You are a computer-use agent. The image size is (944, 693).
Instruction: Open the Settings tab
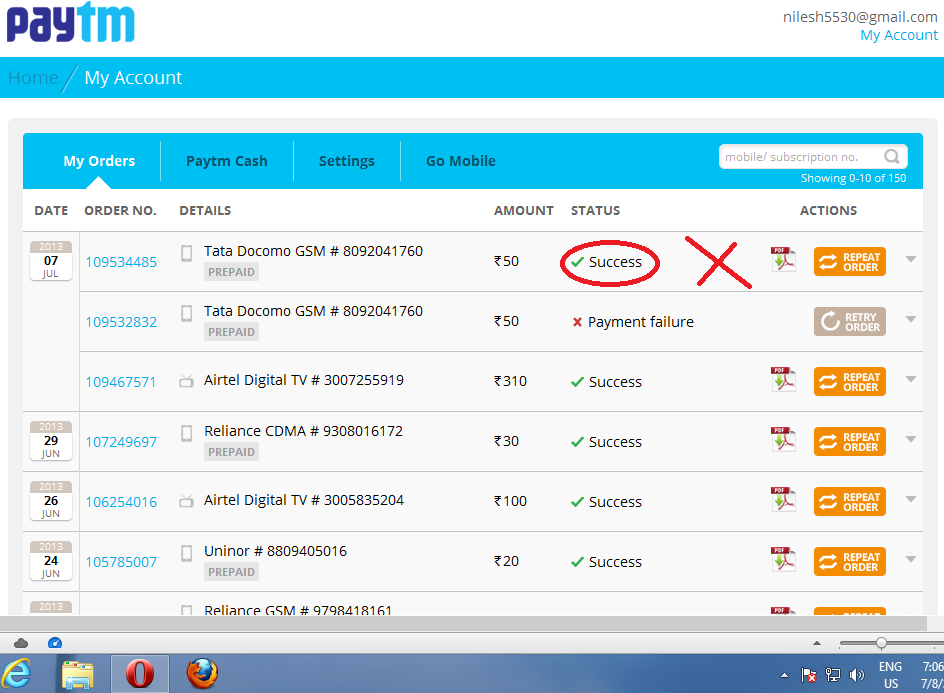point(346,161)
